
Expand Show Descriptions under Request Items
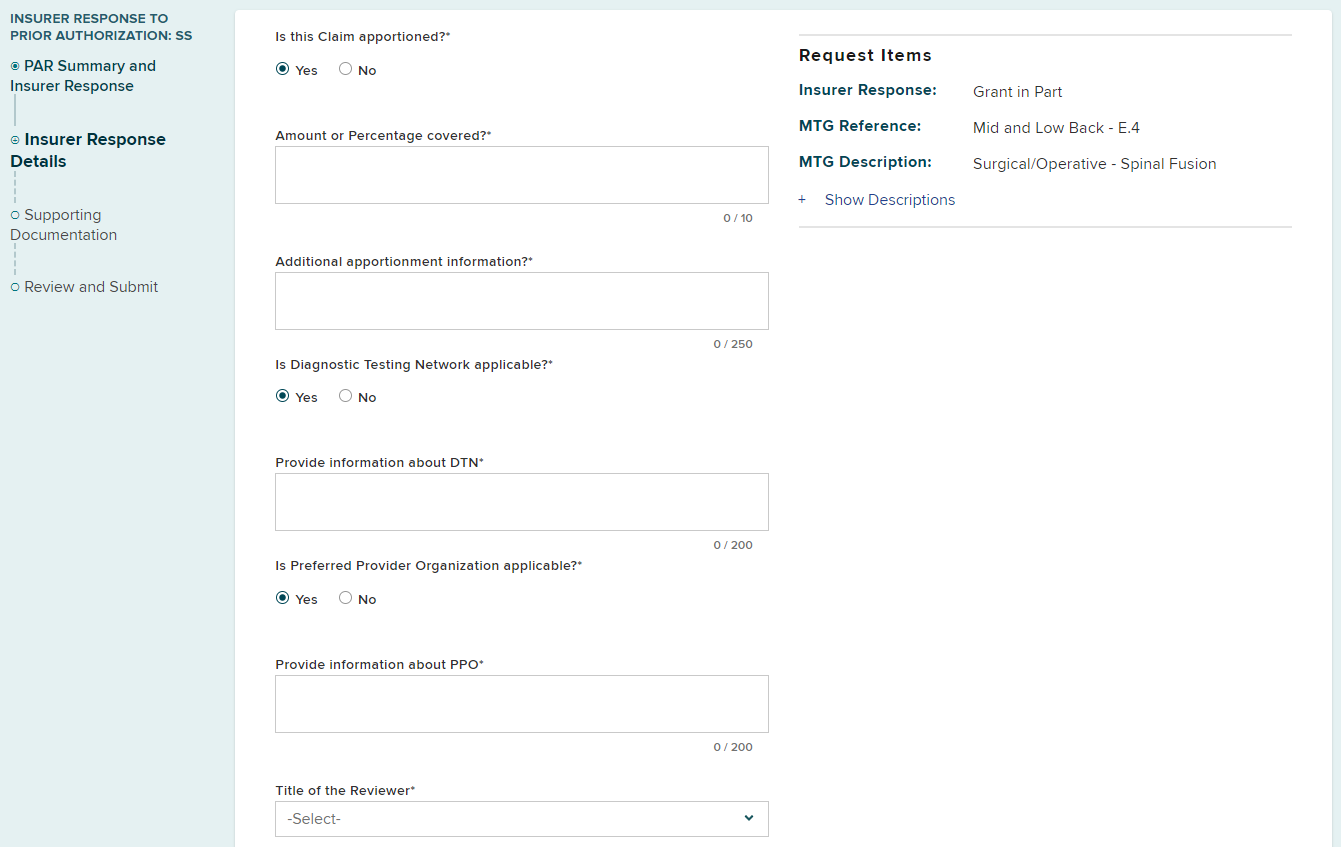pyautogui.click(x=889, y=200)
